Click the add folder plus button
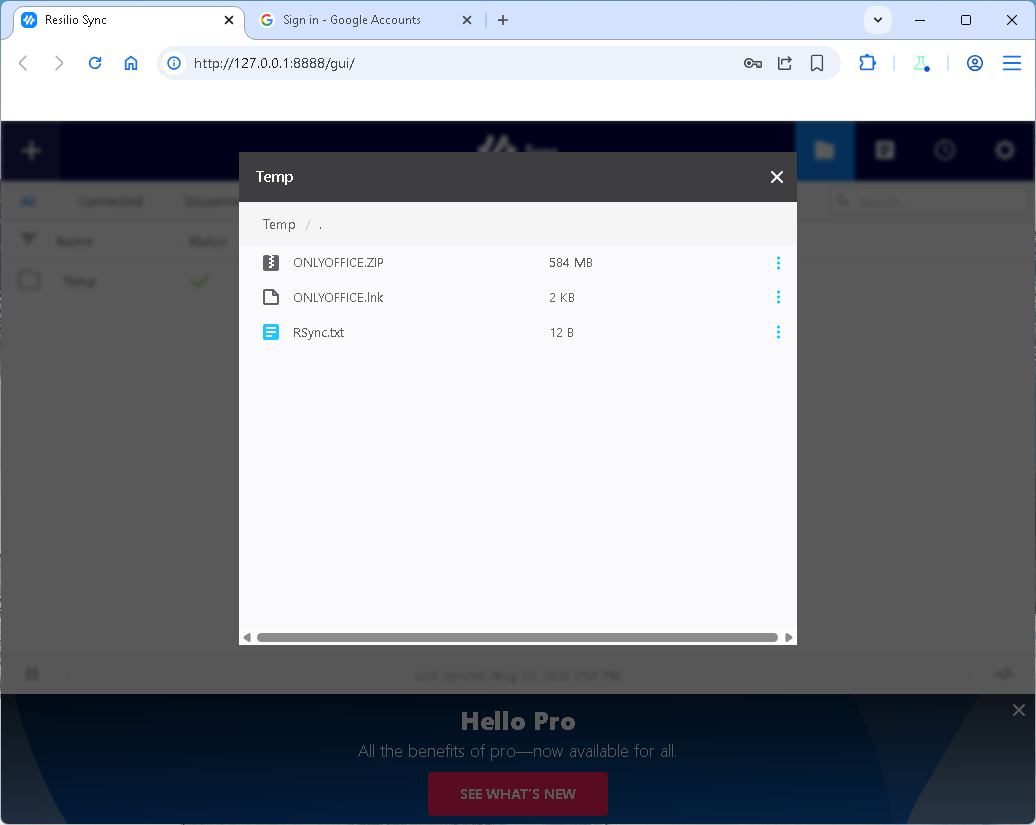 pyautogui.click(x=31, y=151)
